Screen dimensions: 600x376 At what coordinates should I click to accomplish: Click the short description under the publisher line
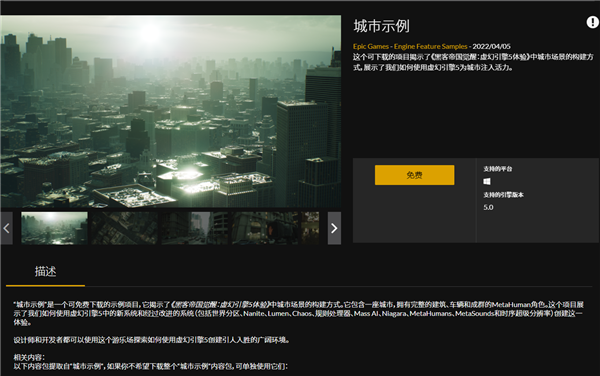[473, 62]
